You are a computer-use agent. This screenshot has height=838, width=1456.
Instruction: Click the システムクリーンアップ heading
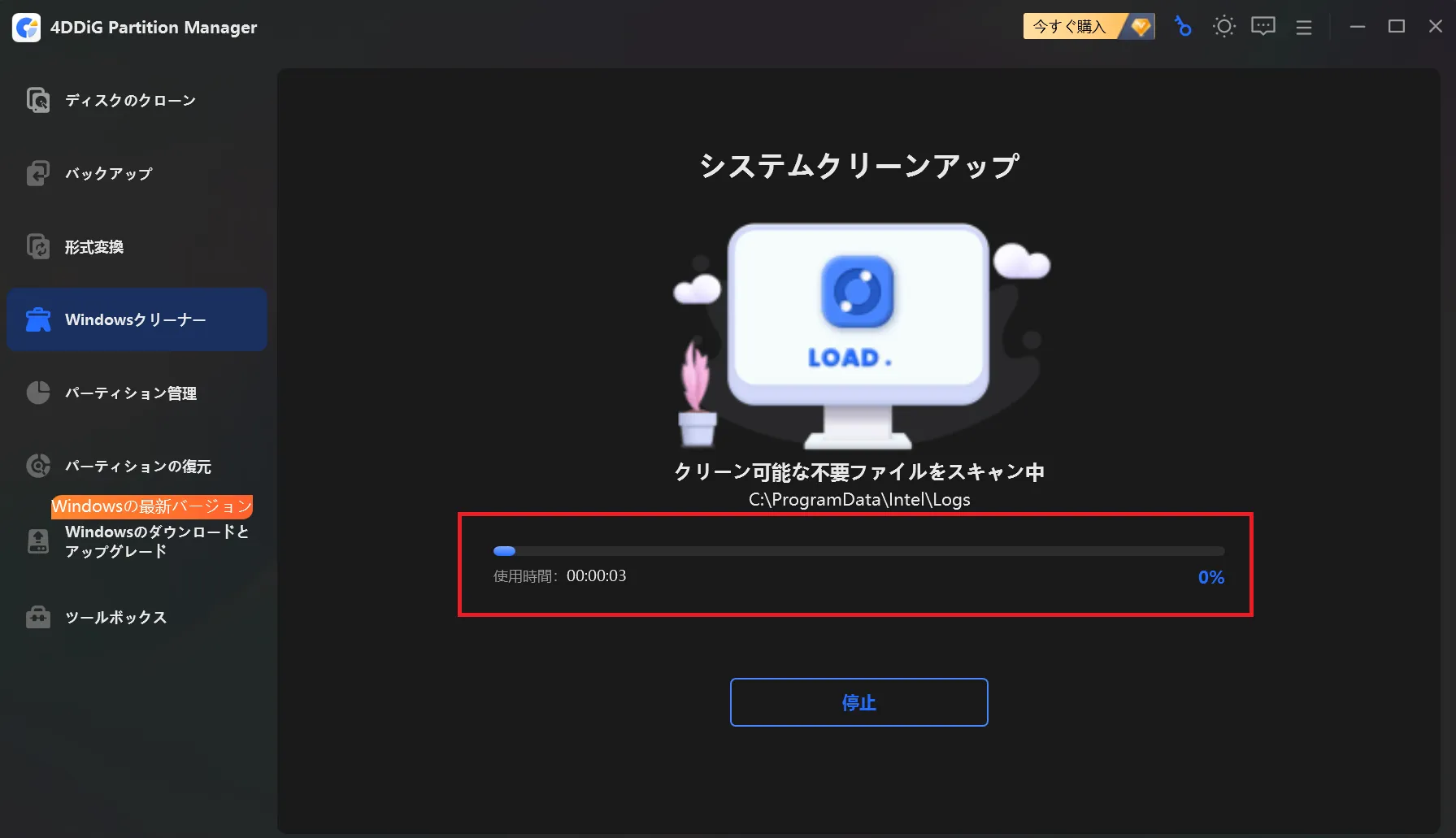click(x=859, y=166)
